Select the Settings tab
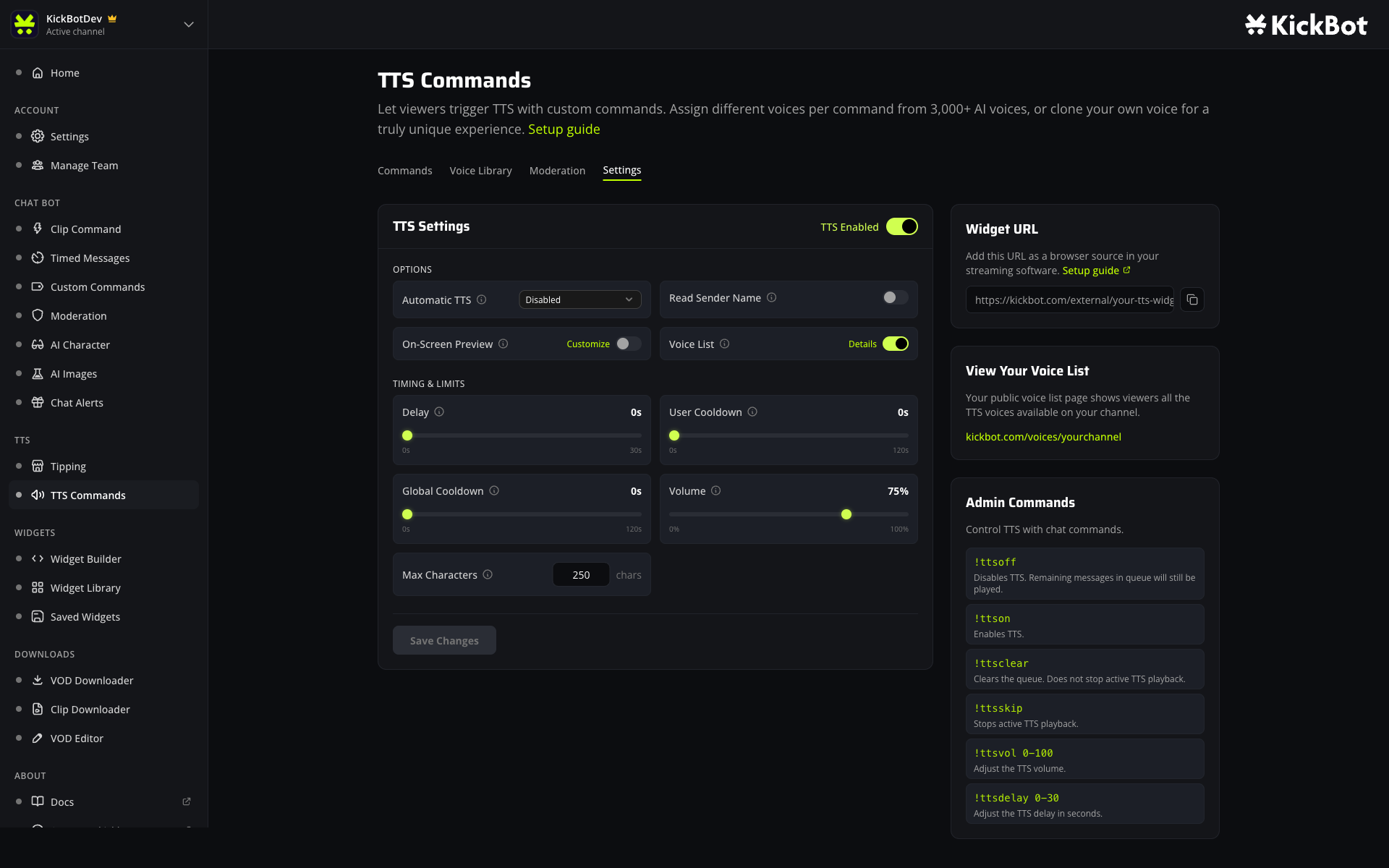Viewport: 1389px width, 868px height. 622,170
